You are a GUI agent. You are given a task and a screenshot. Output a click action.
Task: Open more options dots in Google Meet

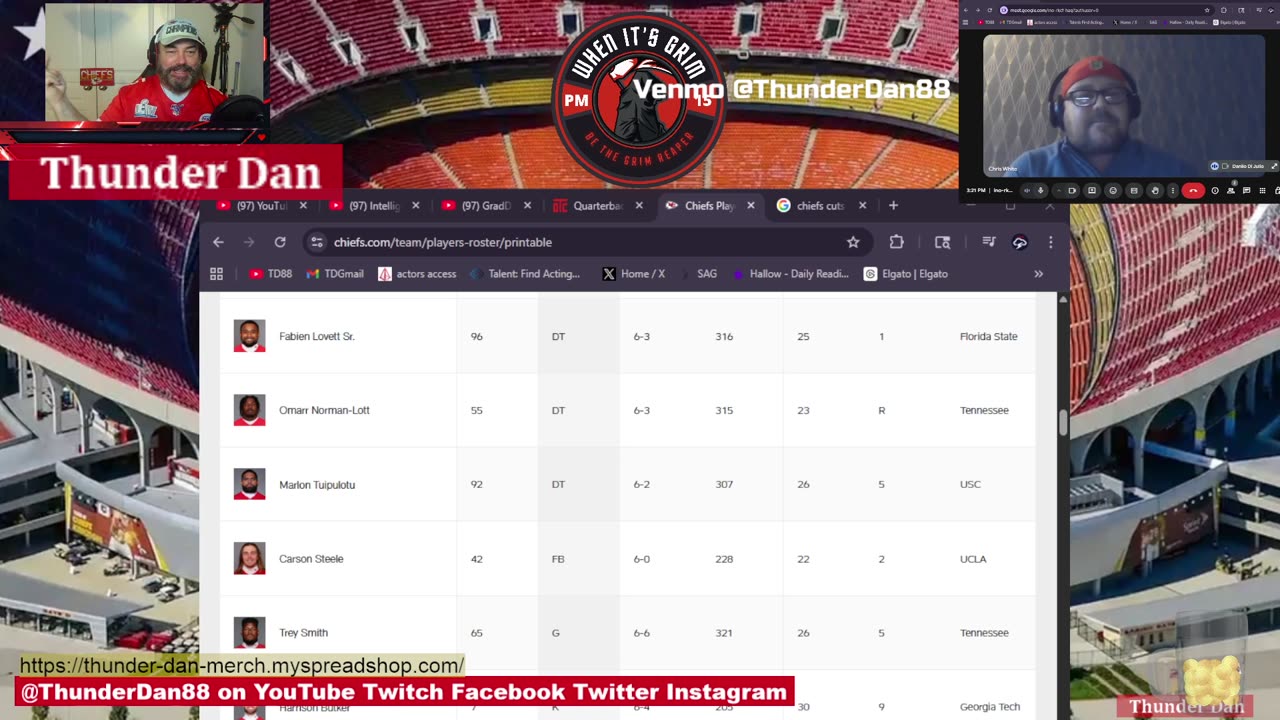coord(1173,190)
